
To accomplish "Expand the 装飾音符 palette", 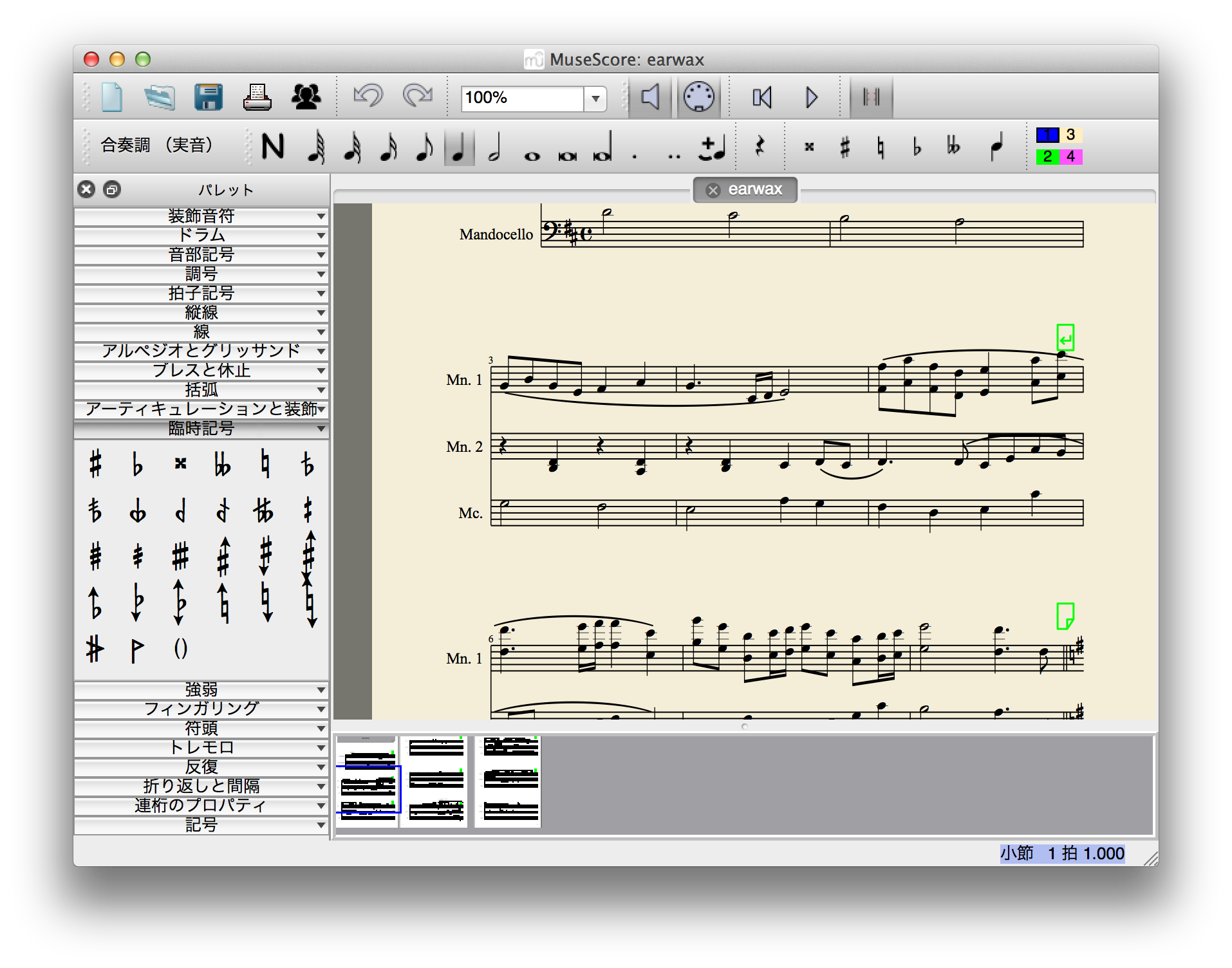I will [x=201, y=216].
